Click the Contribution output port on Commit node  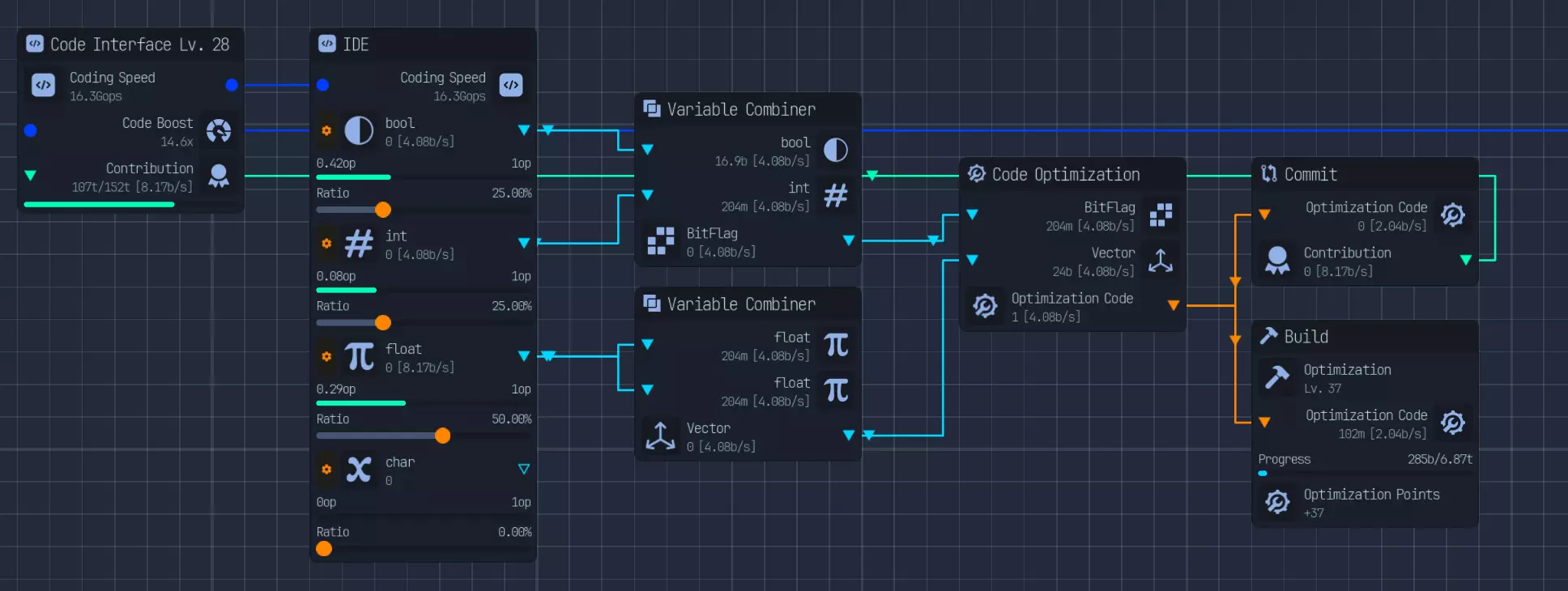pyautogui.click(x=1466, y=260)
